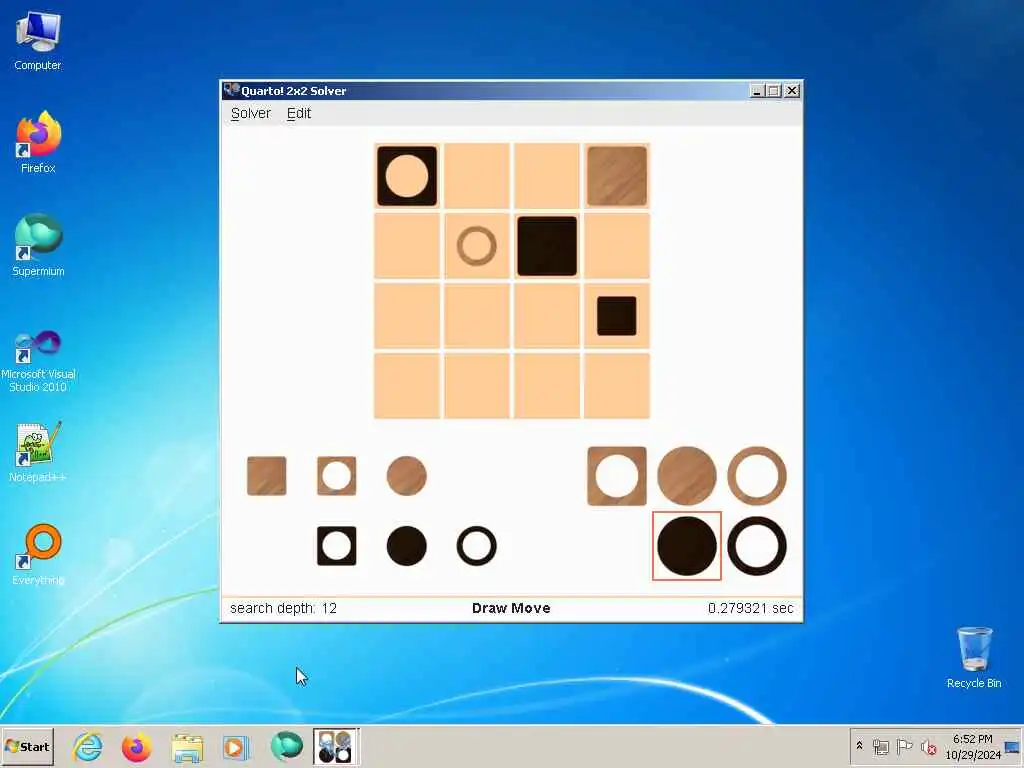Open the network tray icon

880,746
